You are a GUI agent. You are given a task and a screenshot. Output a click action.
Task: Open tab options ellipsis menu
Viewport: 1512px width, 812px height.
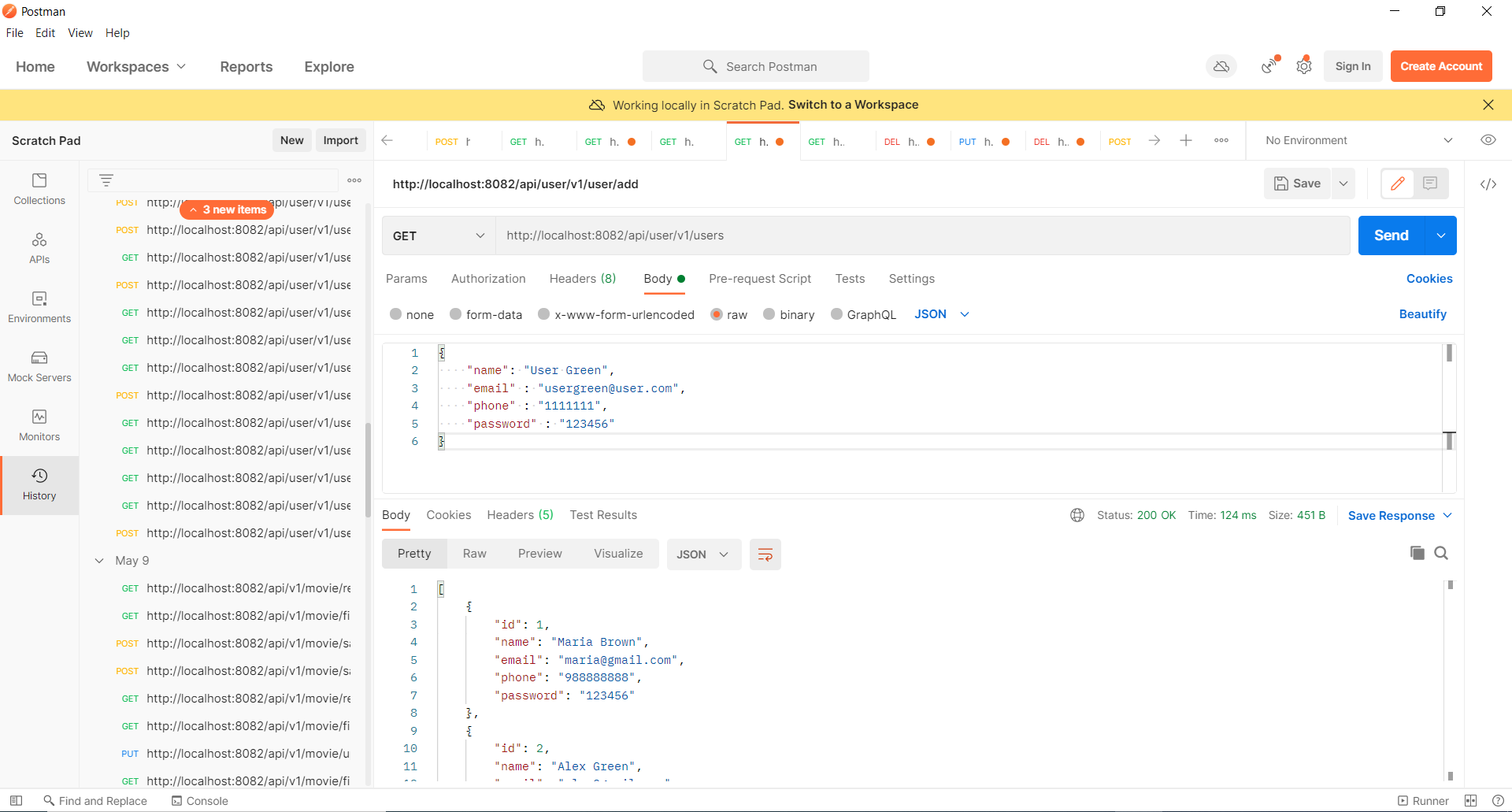1221,140
